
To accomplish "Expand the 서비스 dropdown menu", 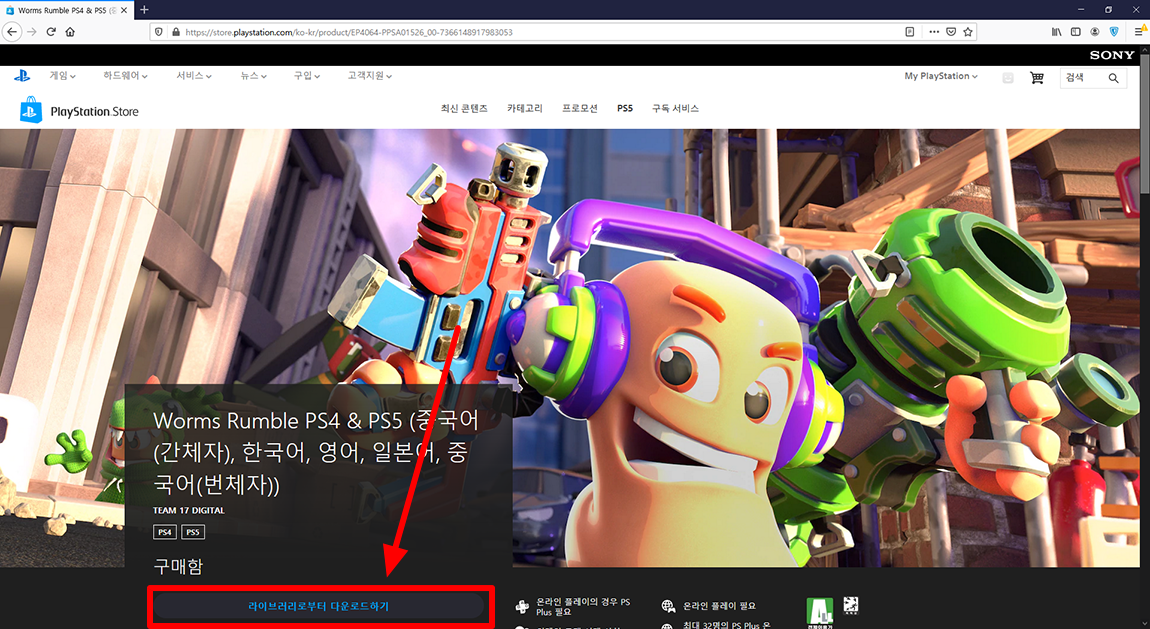I will [194, 76].
